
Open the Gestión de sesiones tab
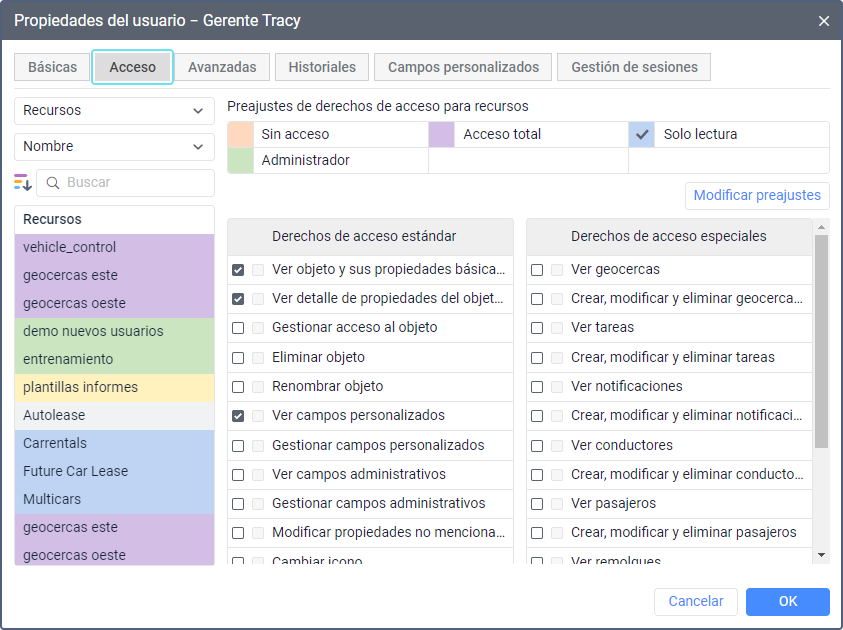tap(634, 67)
